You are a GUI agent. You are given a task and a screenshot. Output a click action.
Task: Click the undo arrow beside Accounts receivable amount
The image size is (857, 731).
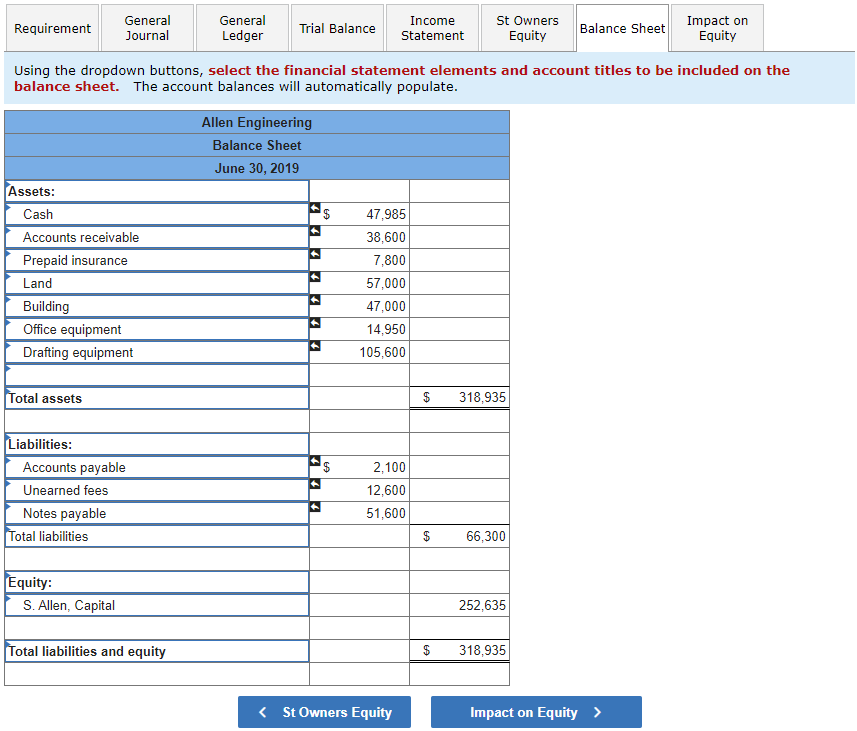click(x=314, y=233)
